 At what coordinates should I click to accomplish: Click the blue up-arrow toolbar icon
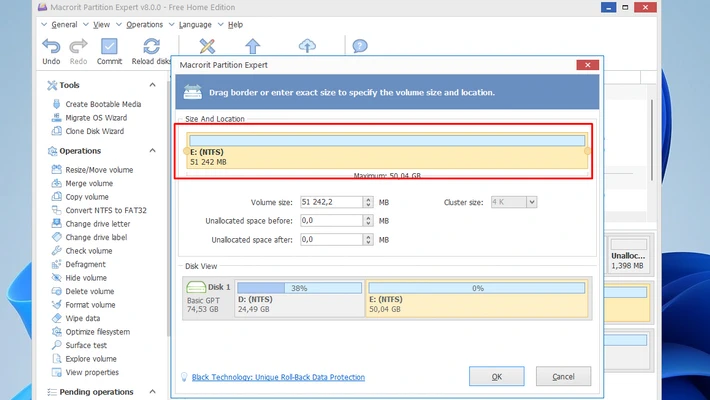pyautogui.click(x=253, y=46)
